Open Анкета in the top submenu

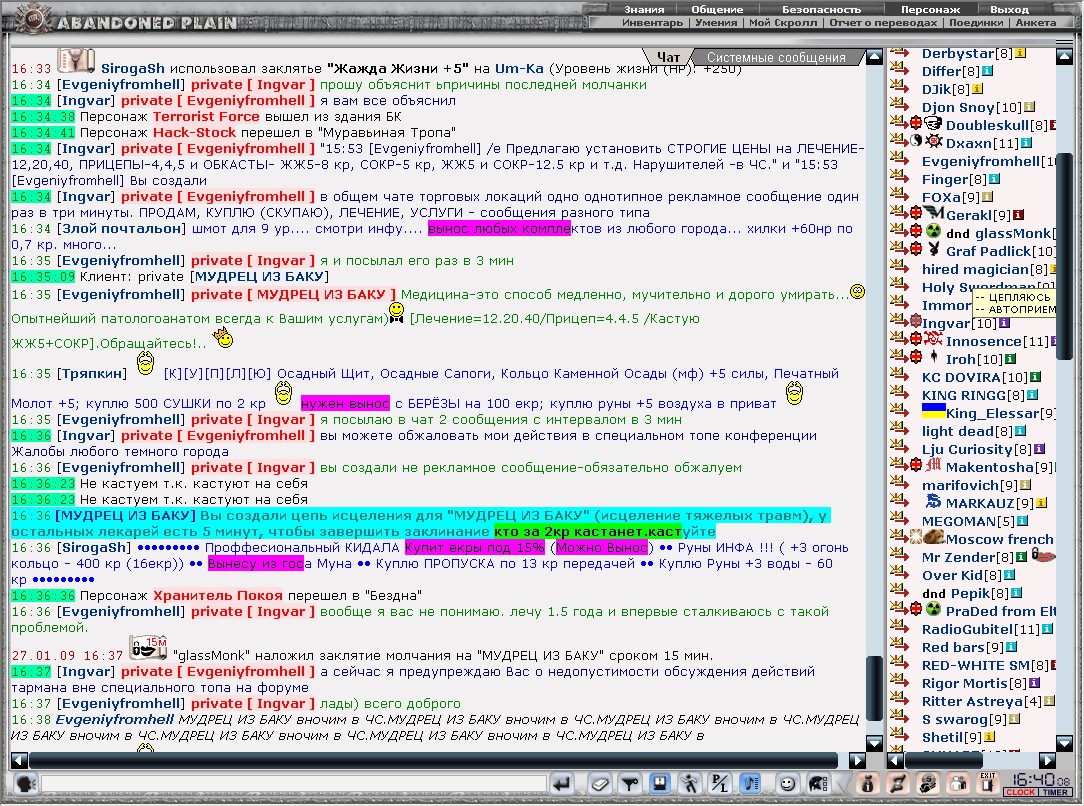pos(1036,23)
